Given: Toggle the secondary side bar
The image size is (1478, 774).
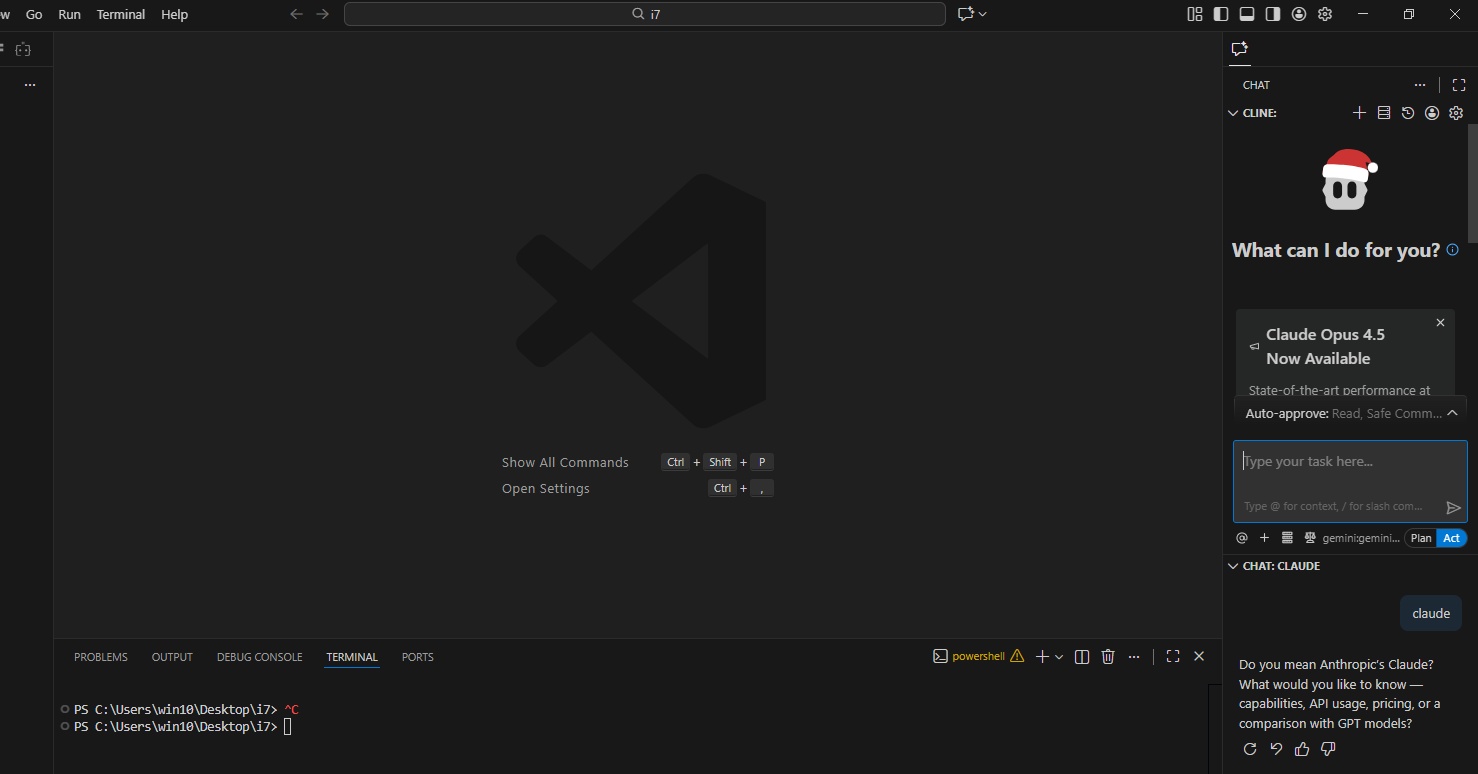Looking at the screenshot, I should (1273, 14).
